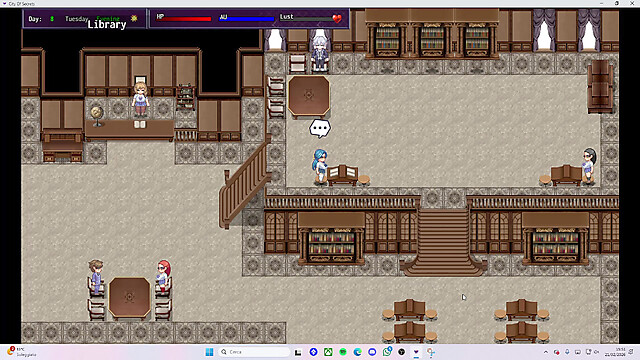Open Task View from the taskbar
Image resolution: width=640 pixels, height=360 pixels.
298,352
